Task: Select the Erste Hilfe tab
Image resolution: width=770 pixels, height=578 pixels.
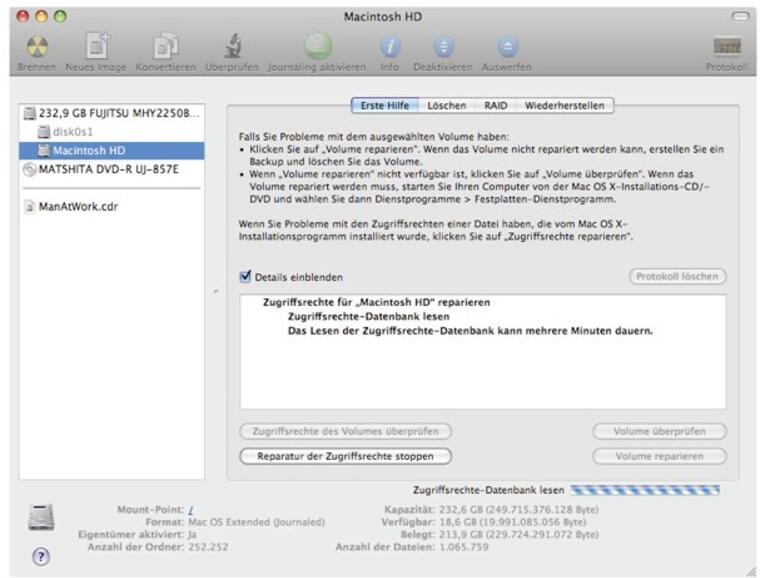Action: 384,105
